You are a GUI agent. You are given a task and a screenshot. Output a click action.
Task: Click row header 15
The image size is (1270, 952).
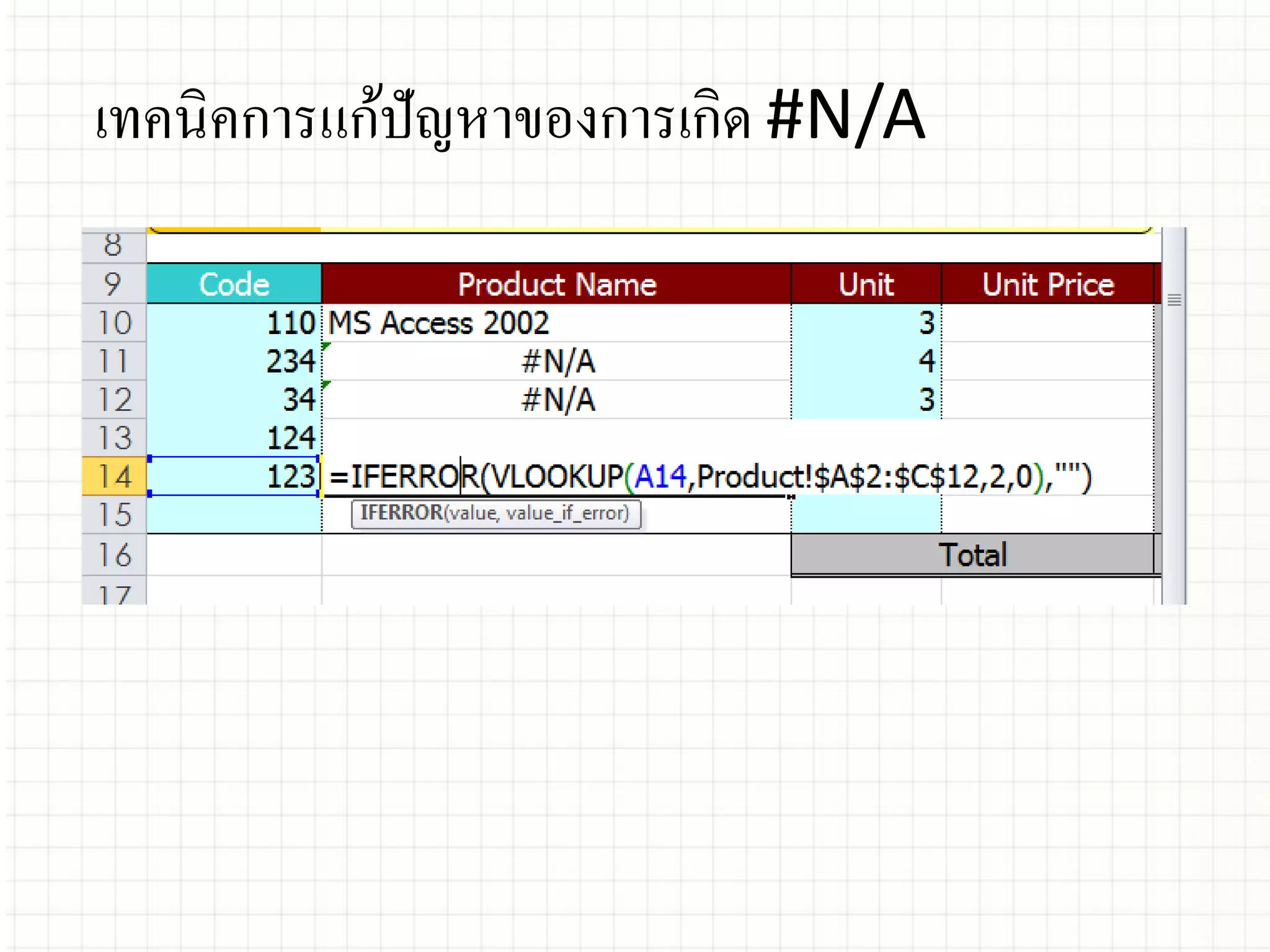pyautogui.click(x=114, y=514)
